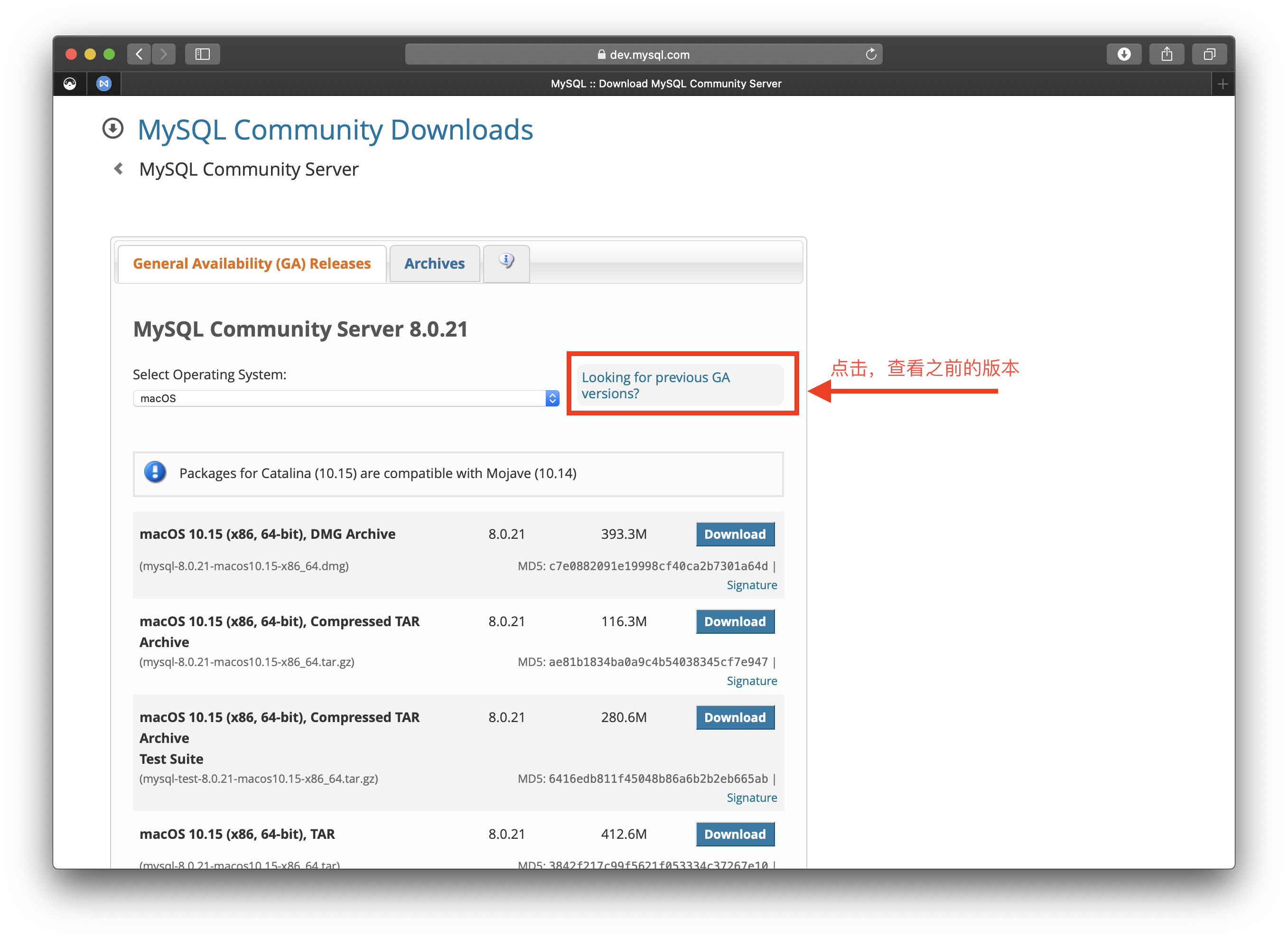Click the Select Operating System label

[210, 375]
